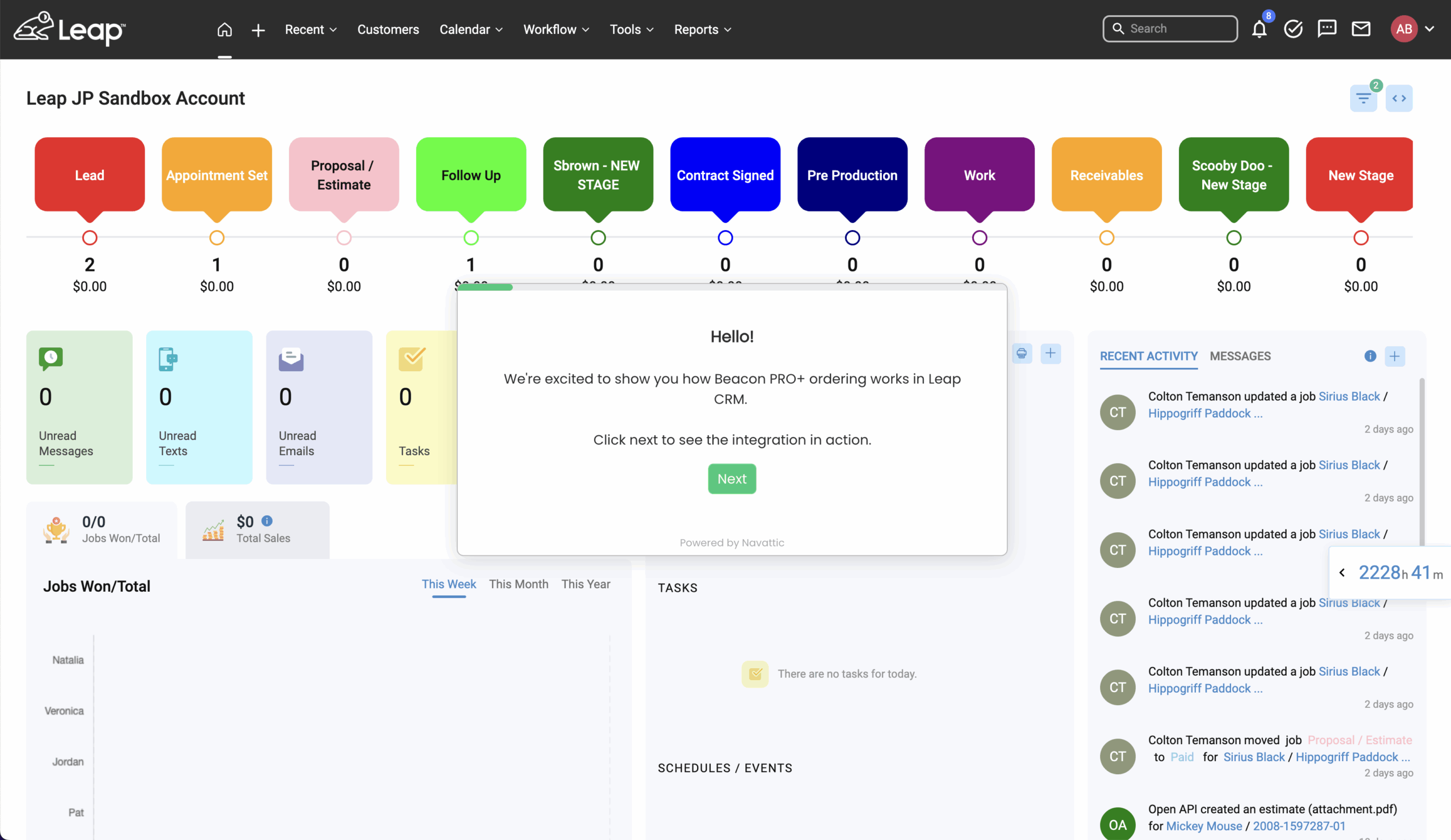Click the info icon beside $0 Total Sales
The width and height of the screenshot is (1451, 840).
pyautogui.click(x=266, y=520)
